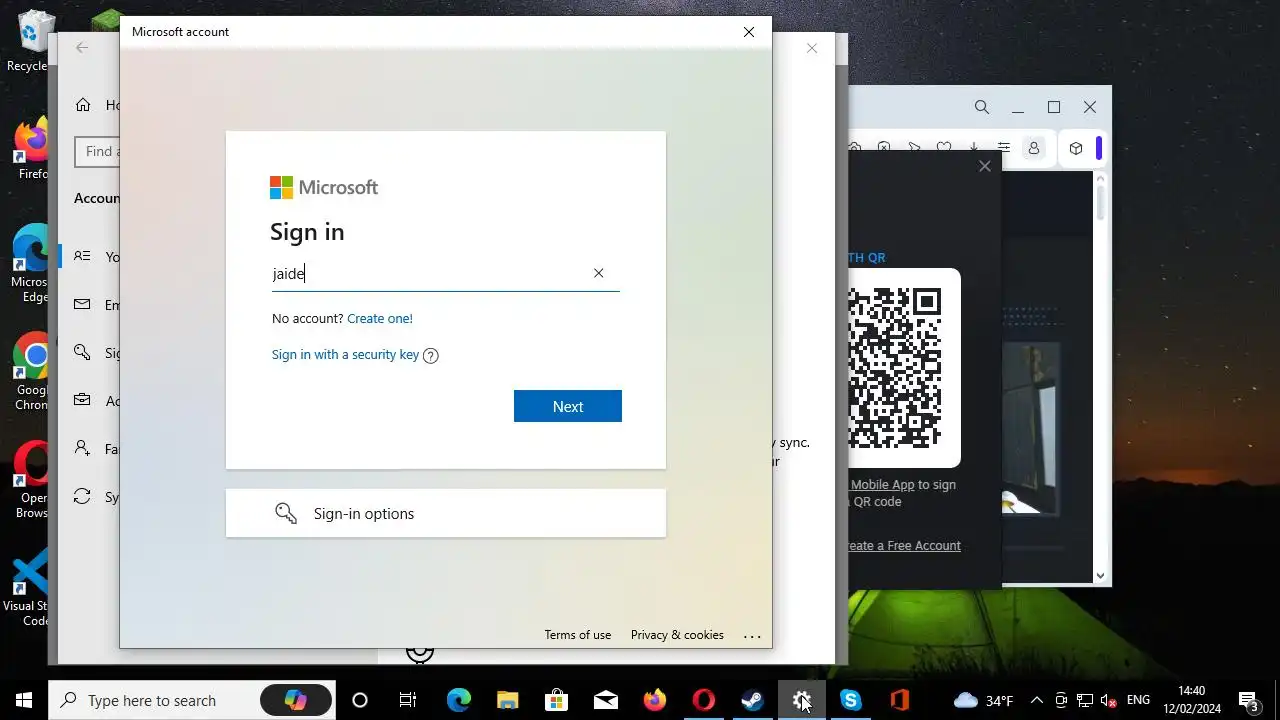Click the muted volume speaker icon
The width and height of the screenshot is (1280, 720).
[x=1109, y=700]
